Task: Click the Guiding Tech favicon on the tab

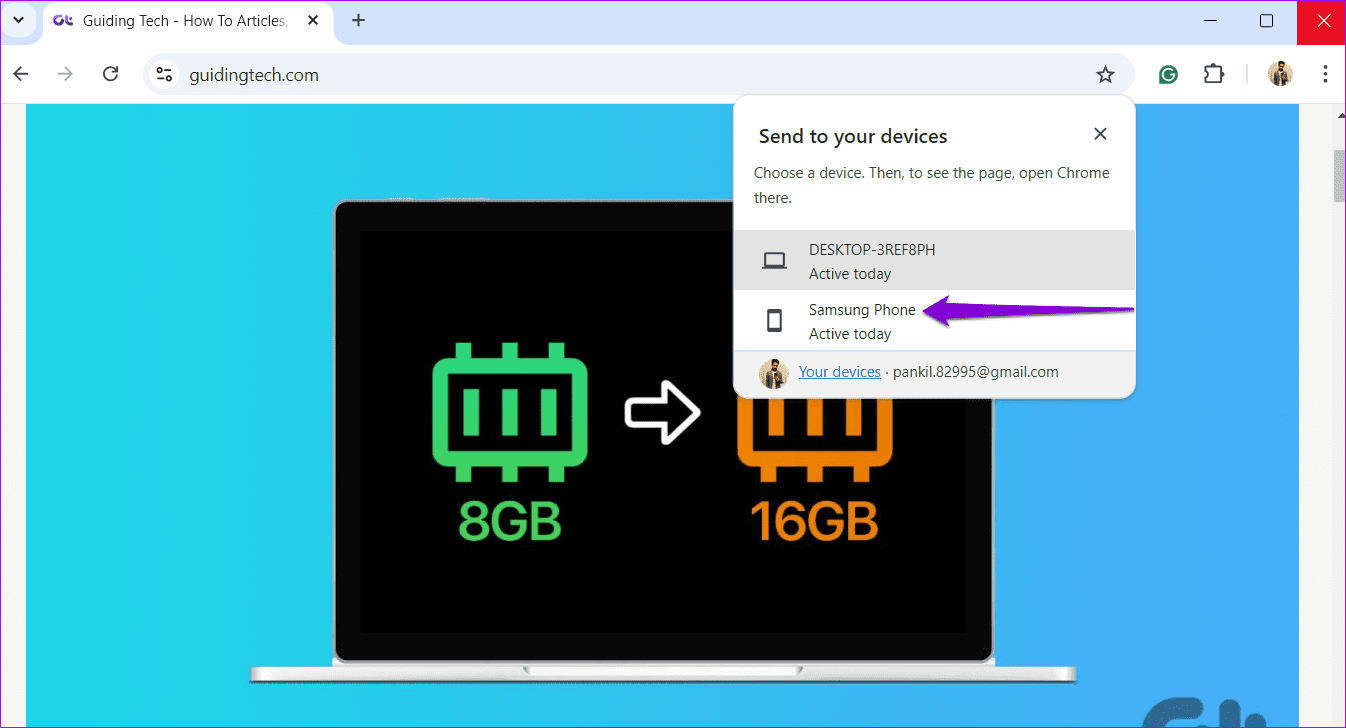Action: pos(62,20)
